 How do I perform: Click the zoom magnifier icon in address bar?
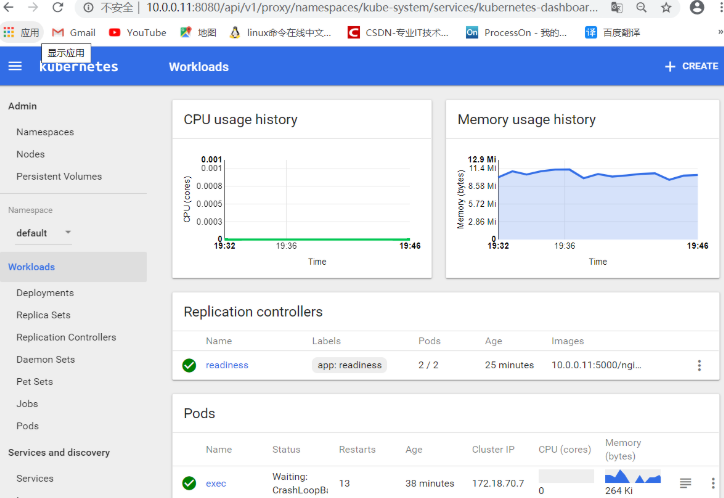click(x=641, y=7)
